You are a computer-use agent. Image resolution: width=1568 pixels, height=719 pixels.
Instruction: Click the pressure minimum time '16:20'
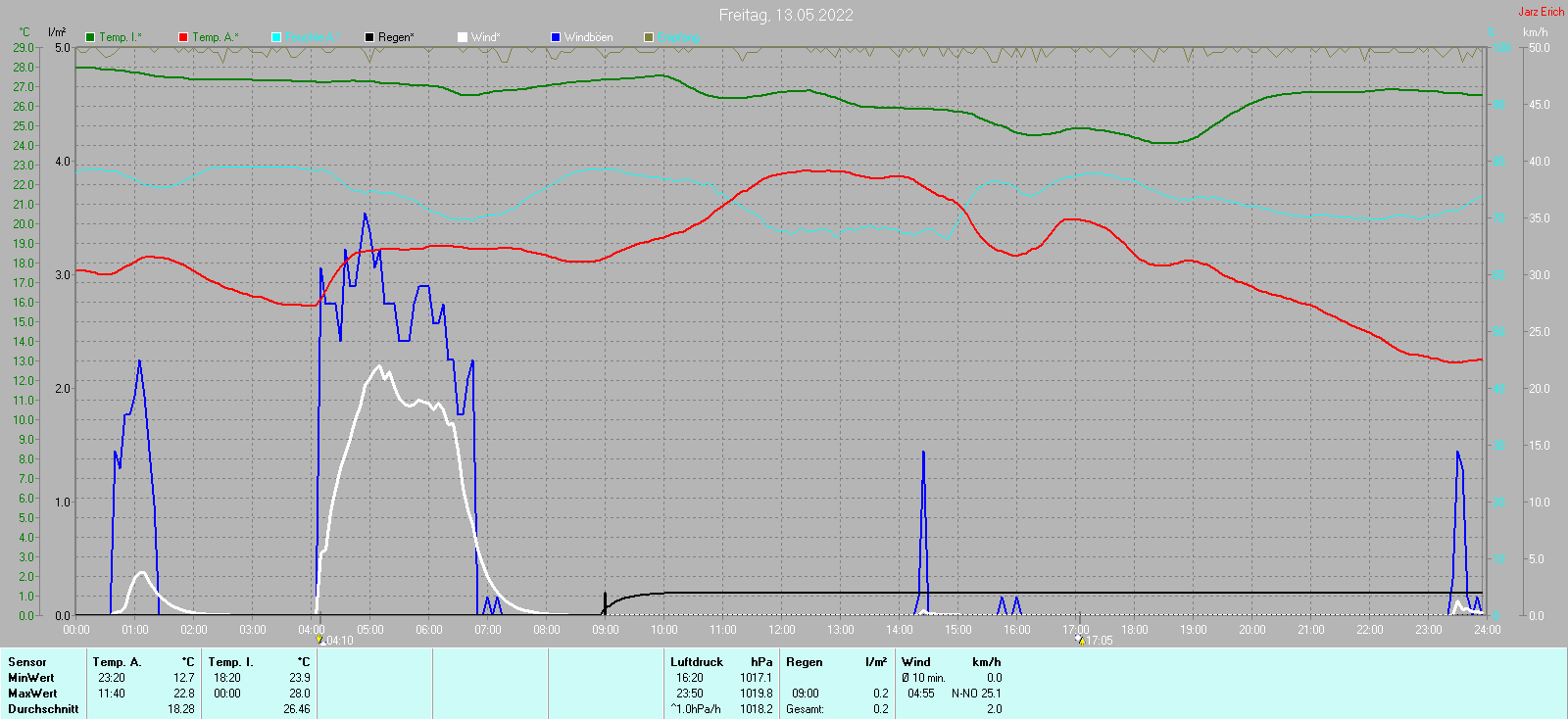(x=690, y=678)
